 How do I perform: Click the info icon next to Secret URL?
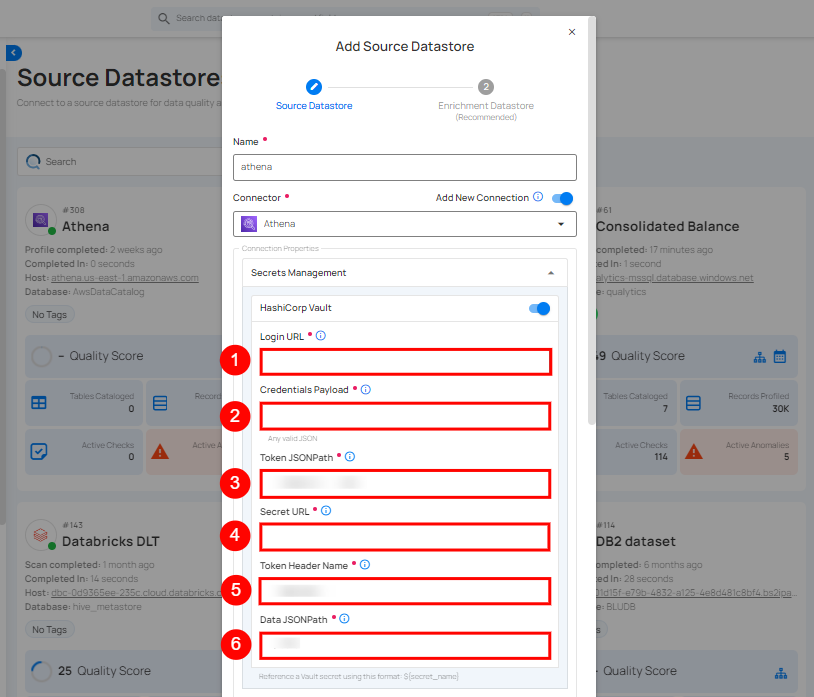coord(326,510)
